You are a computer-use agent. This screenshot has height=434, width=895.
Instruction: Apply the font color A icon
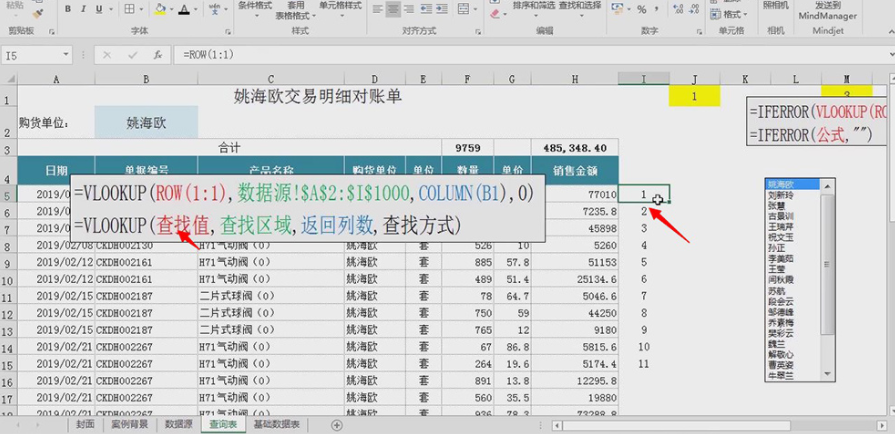point(184,9)
